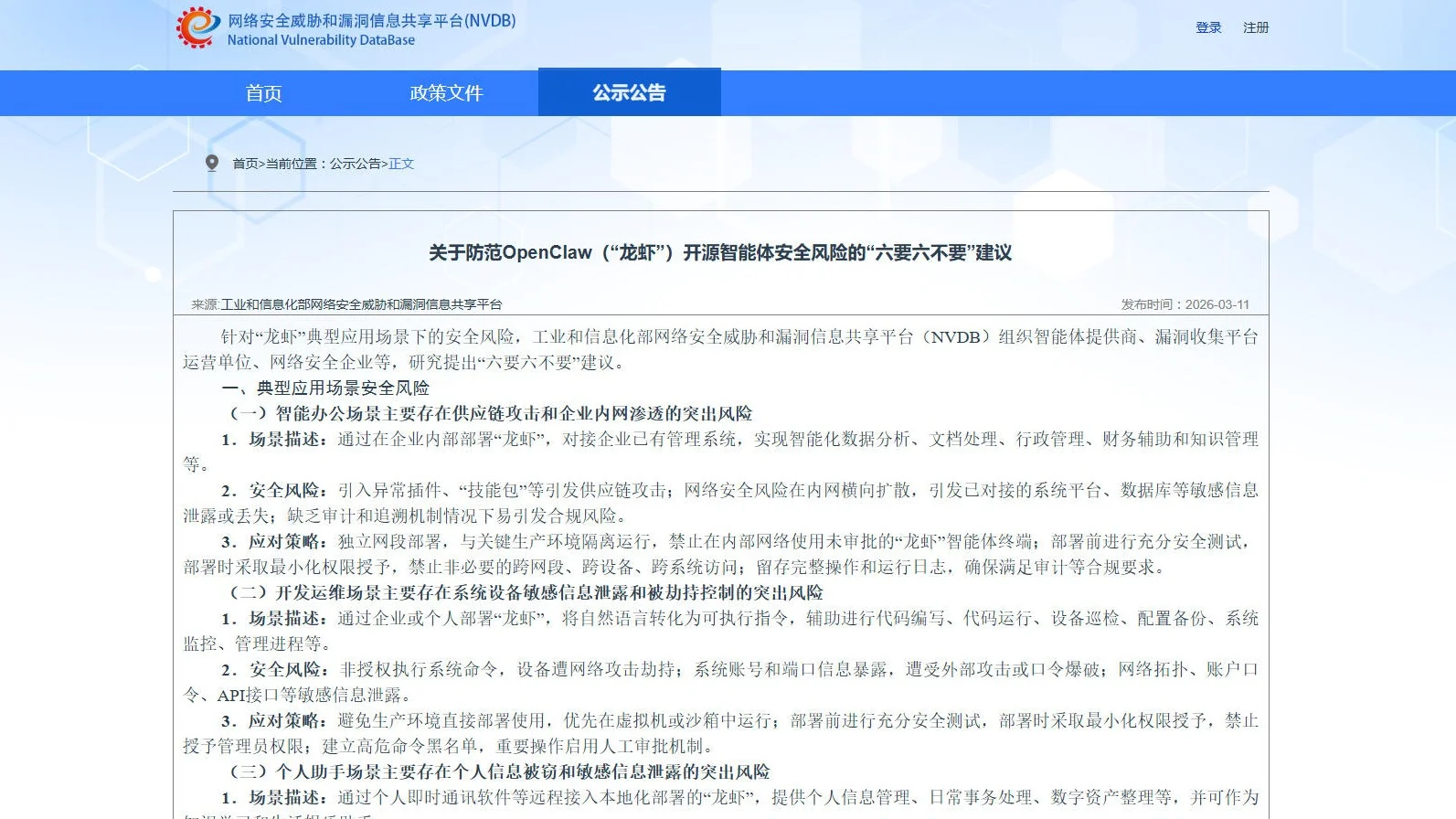This screenshot has height=819, width=1456.
Task: Click the location pin icon in breadcrumb
Action: pyautogui.click(x=212, y=163)
